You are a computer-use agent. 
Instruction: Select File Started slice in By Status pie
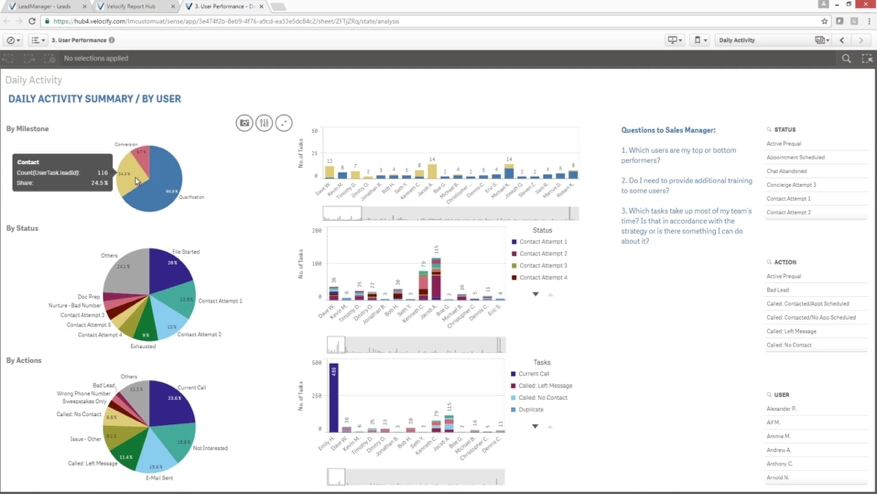[x=169, y=270]
